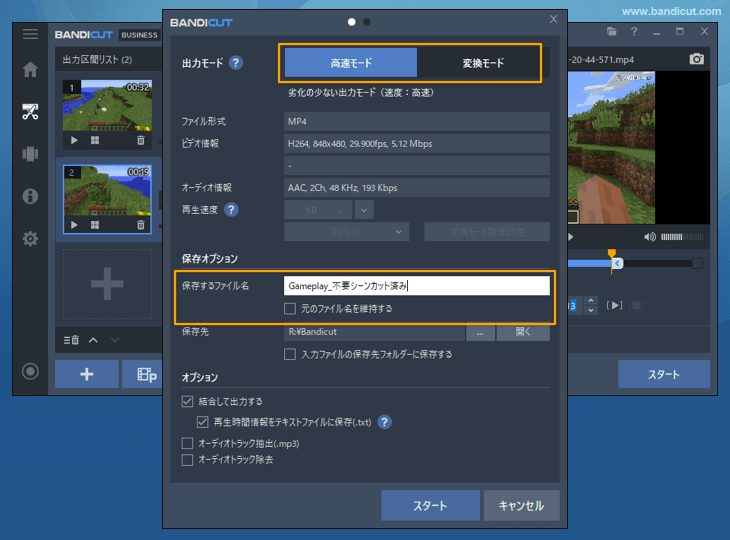
Task: Enable 元のファイル名を維持する checkbox
Action: pyautogui.click(x=290, y=309)
